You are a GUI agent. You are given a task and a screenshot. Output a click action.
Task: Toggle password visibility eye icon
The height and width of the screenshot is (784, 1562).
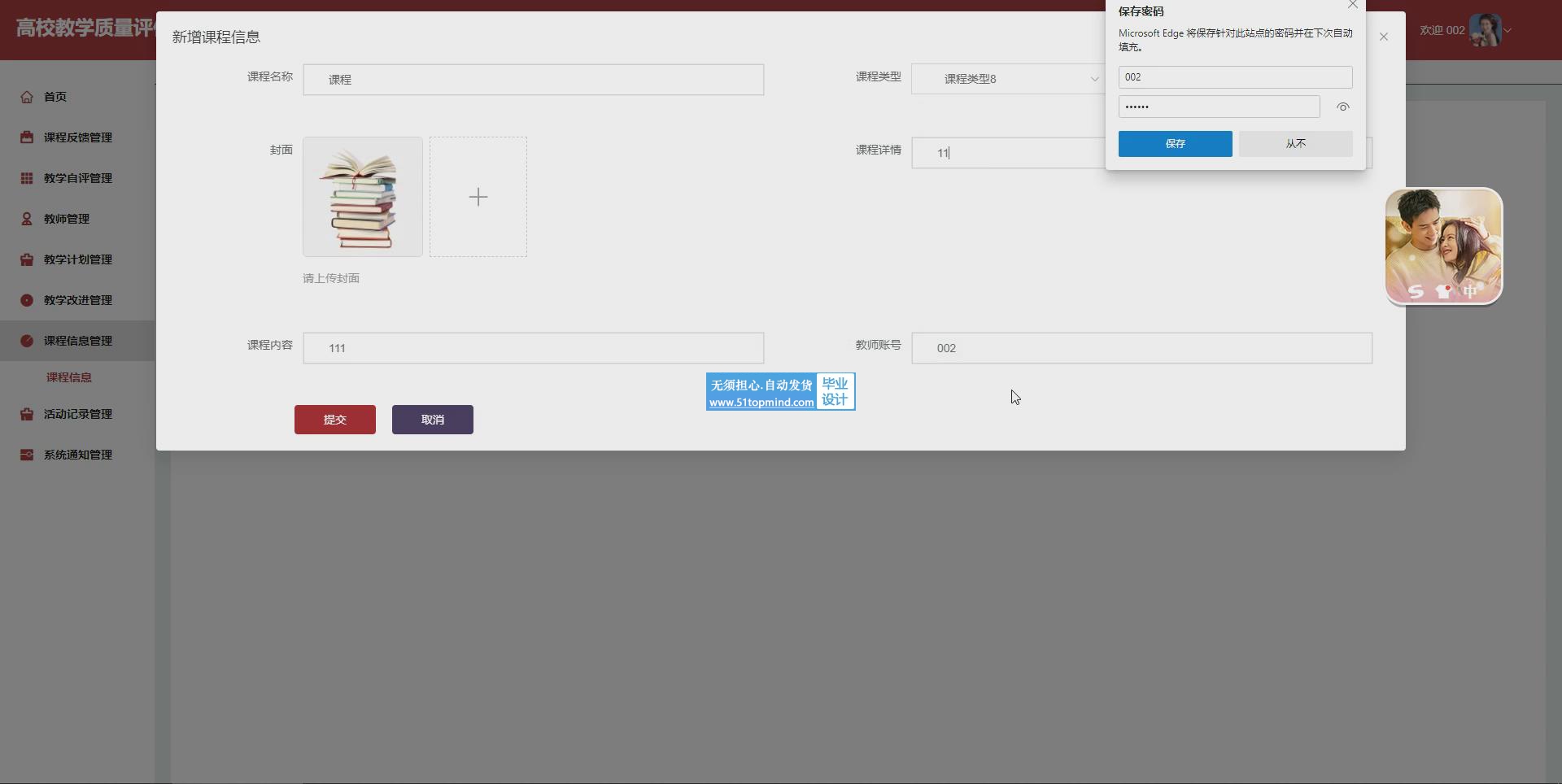click(1342, 107)
